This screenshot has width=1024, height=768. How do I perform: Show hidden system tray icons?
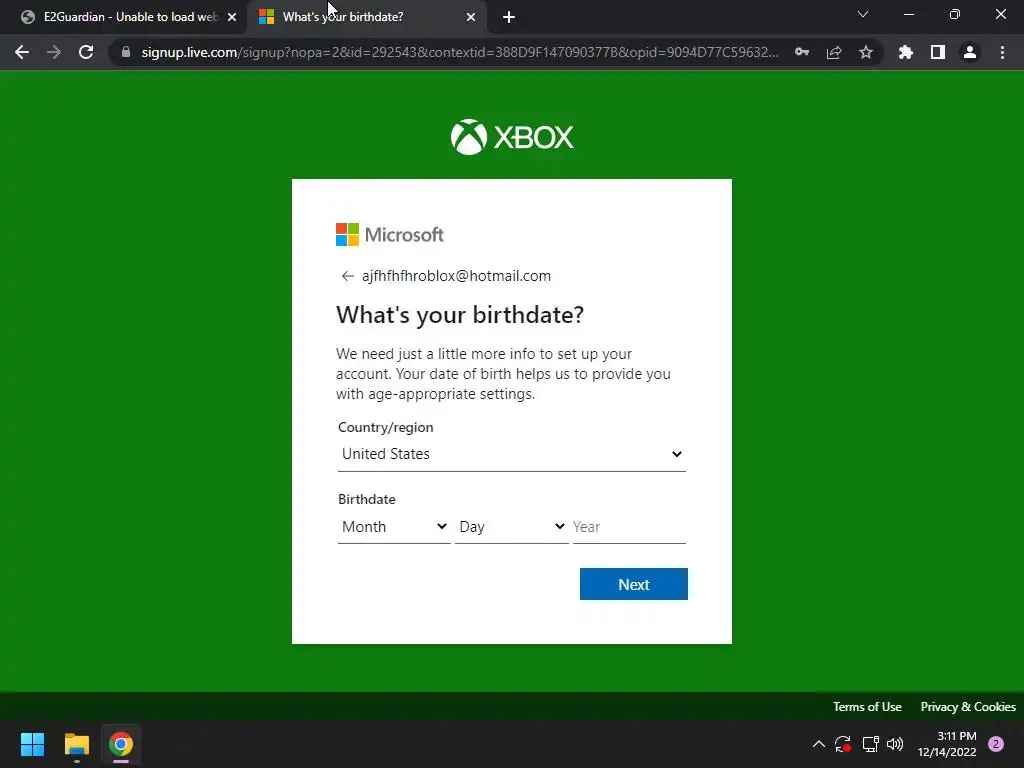coord(818,744)
